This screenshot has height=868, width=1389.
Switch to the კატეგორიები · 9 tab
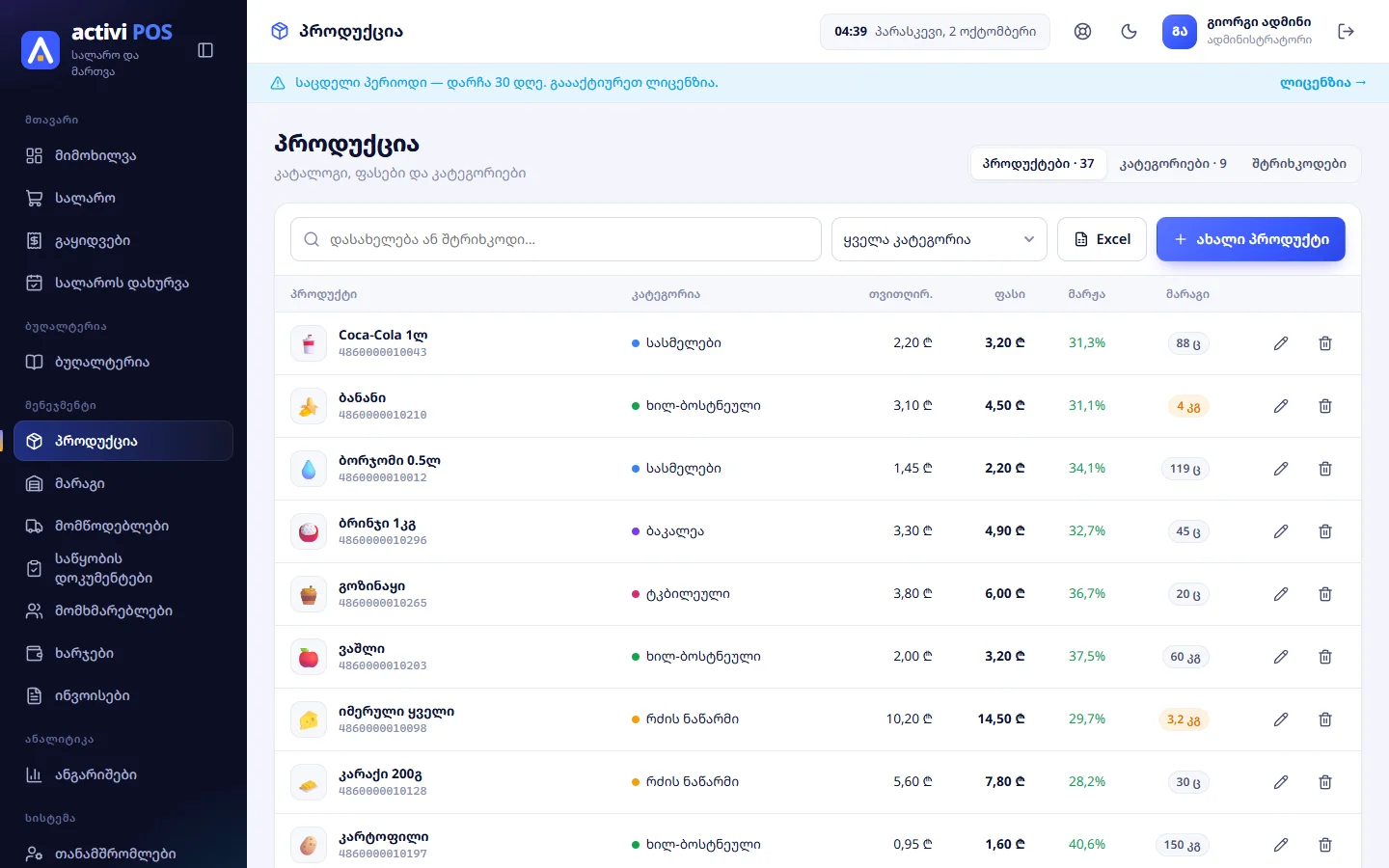click(1173, 164)
